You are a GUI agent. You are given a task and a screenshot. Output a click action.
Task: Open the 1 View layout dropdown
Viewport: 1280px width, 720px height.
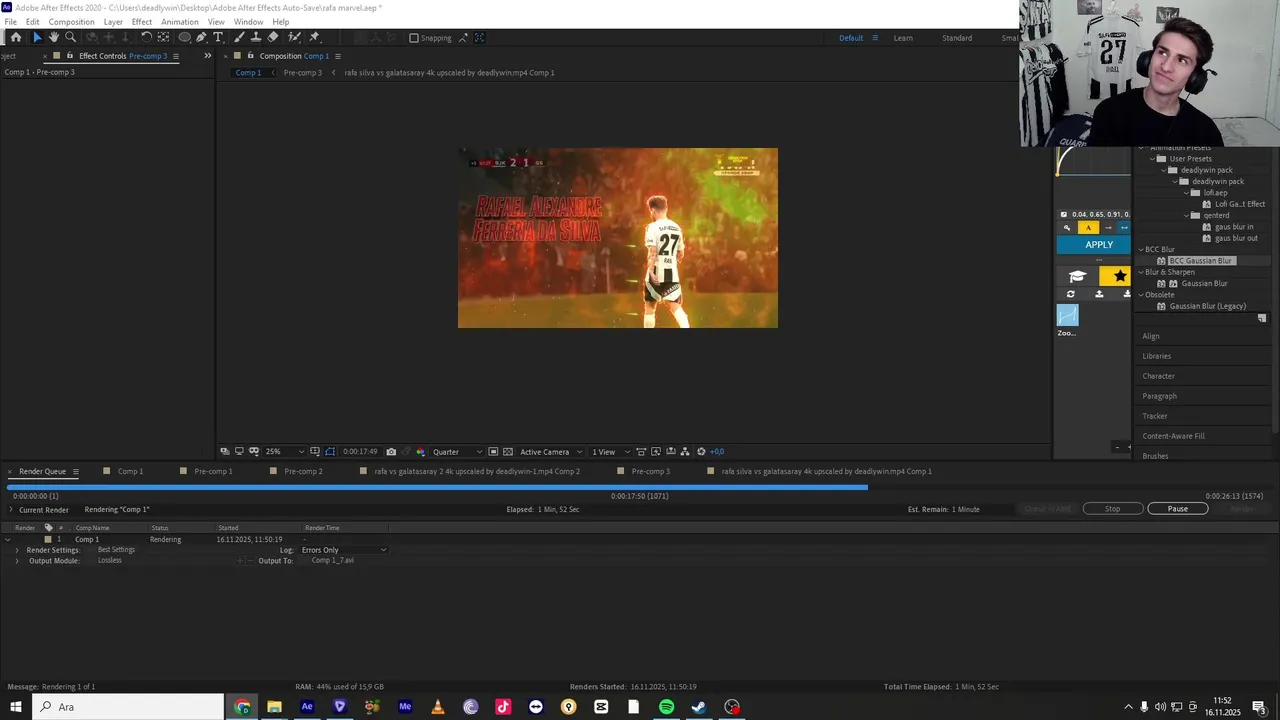[x=610, y=452]
